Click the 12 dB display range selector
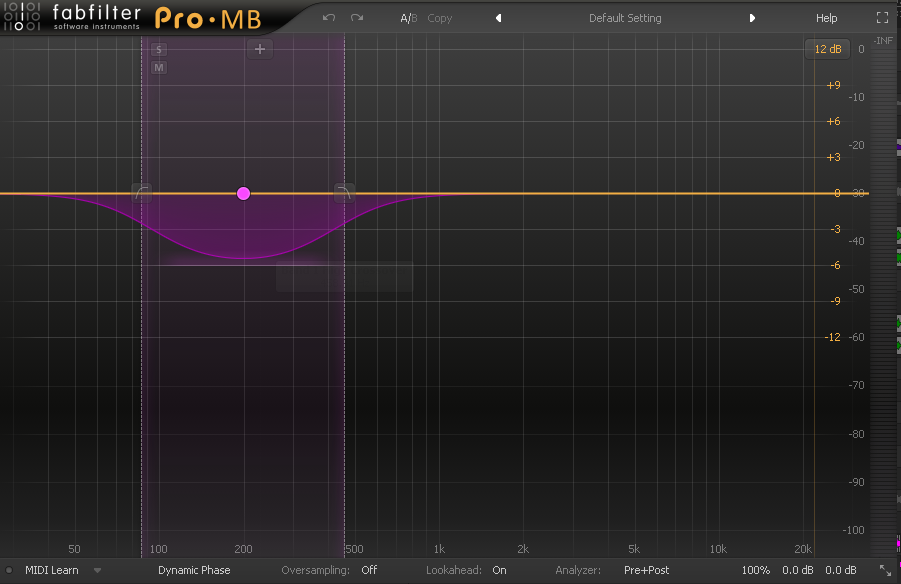The image size is (901, 584). (827, 48)
